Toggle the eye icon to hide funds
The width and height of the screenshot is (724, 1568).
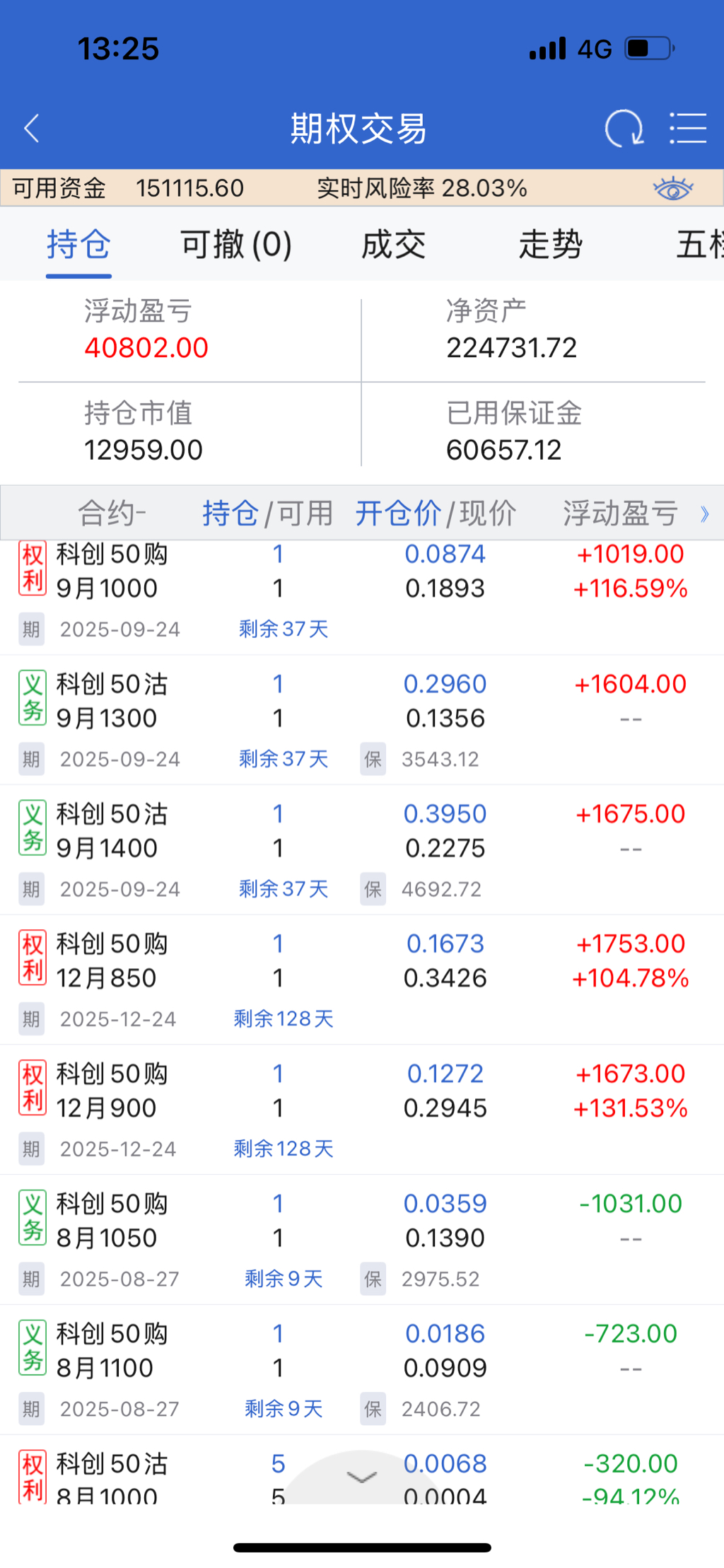coord(672,189)
